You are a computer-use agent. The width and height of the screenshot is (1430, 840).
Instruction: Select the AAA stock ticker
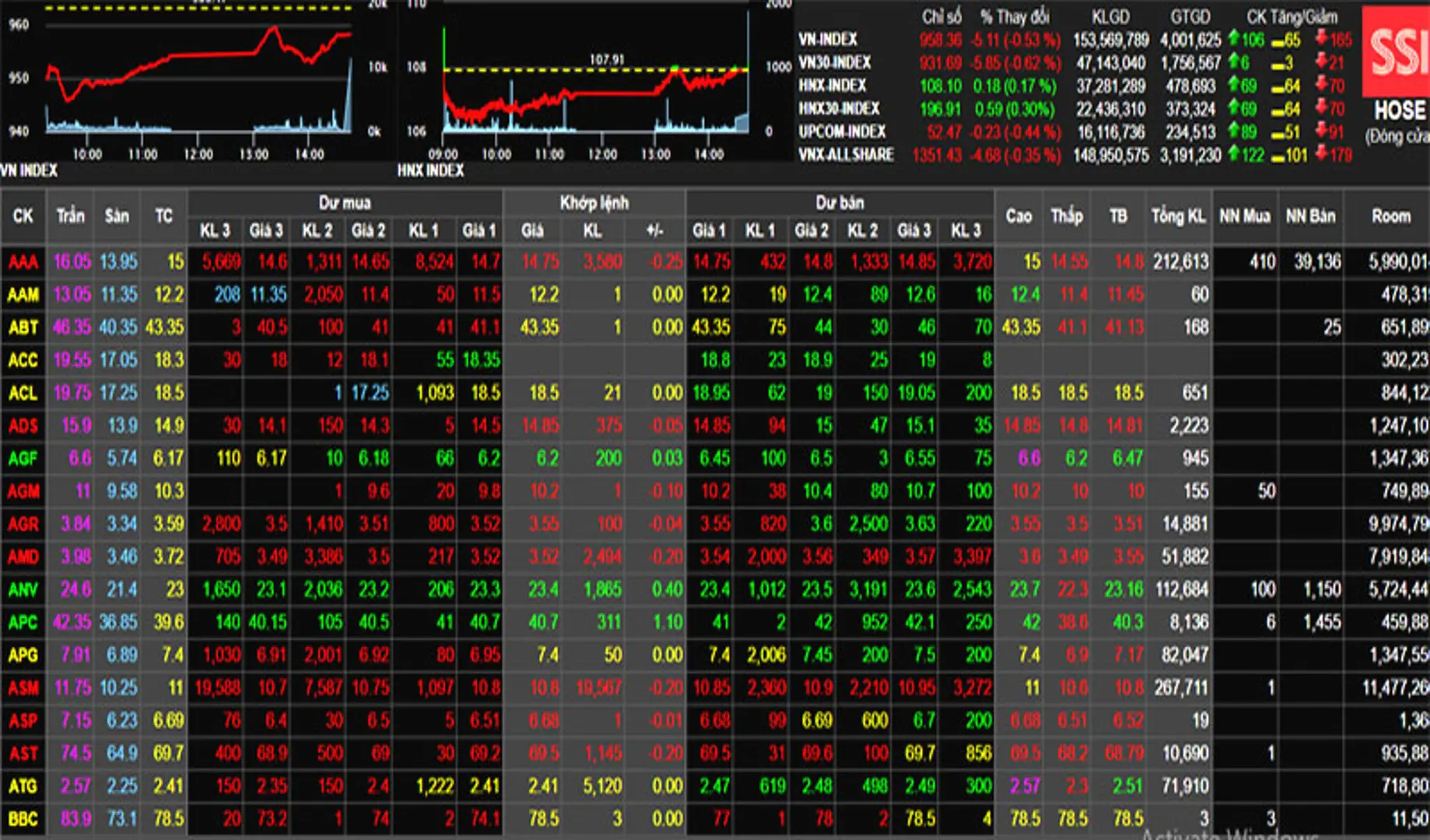[23, 261]
